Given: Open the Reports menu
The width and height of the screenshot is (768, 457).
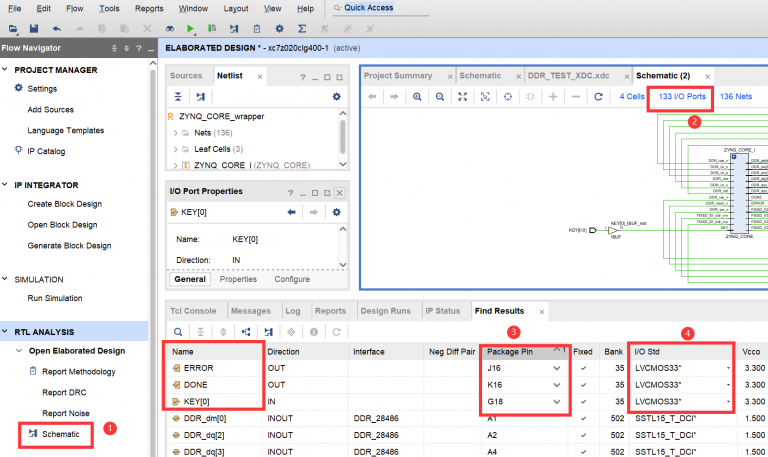Looking at the screenshot, I should 149,8.
